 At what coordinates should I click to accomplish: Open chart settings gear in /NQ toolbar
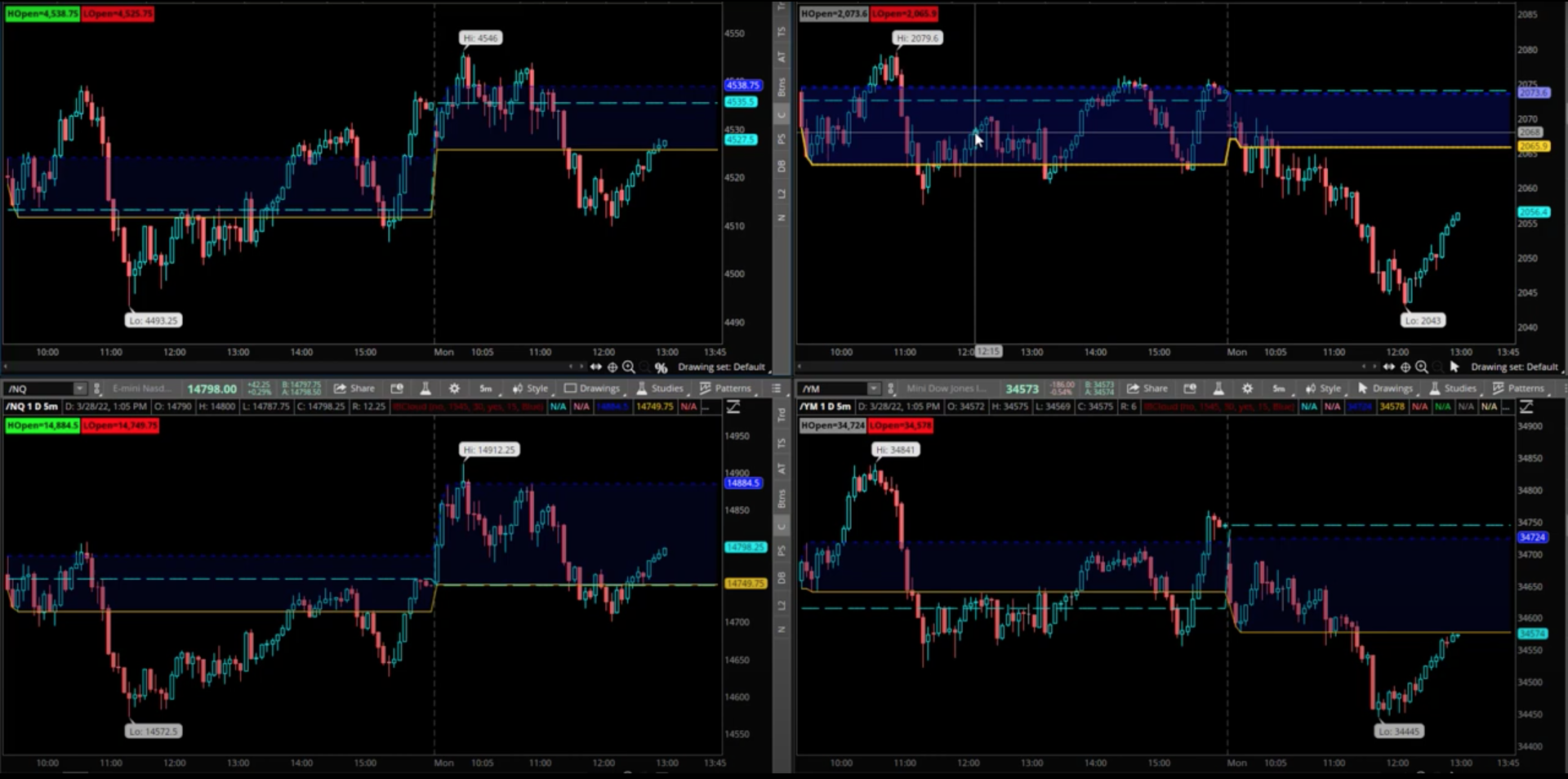[454, 389]
